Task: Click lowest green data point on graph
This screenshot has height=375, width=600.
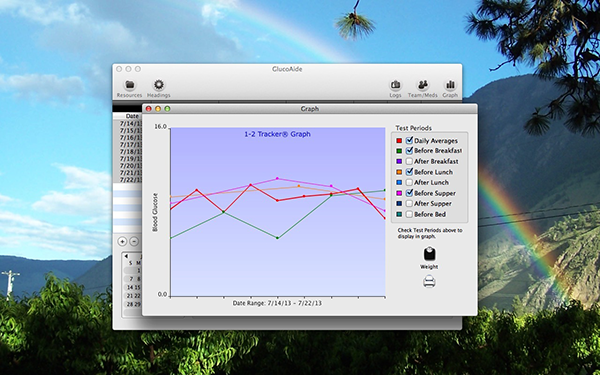Action: coord(277,238)
